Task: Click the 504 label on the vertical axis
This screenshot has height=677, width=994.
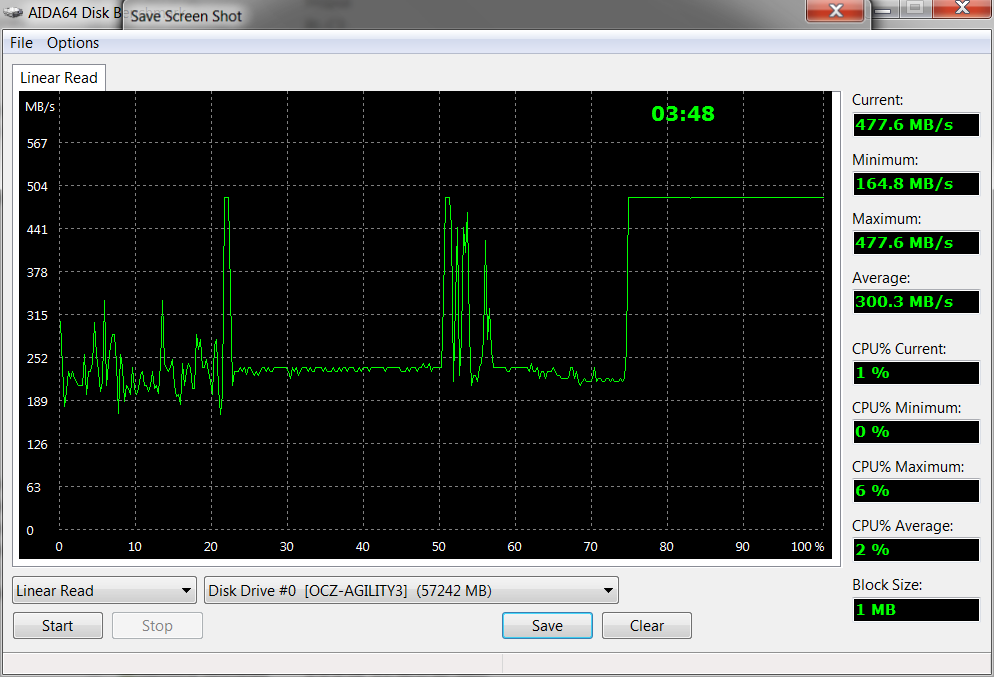Action: (x=37, y=186)
